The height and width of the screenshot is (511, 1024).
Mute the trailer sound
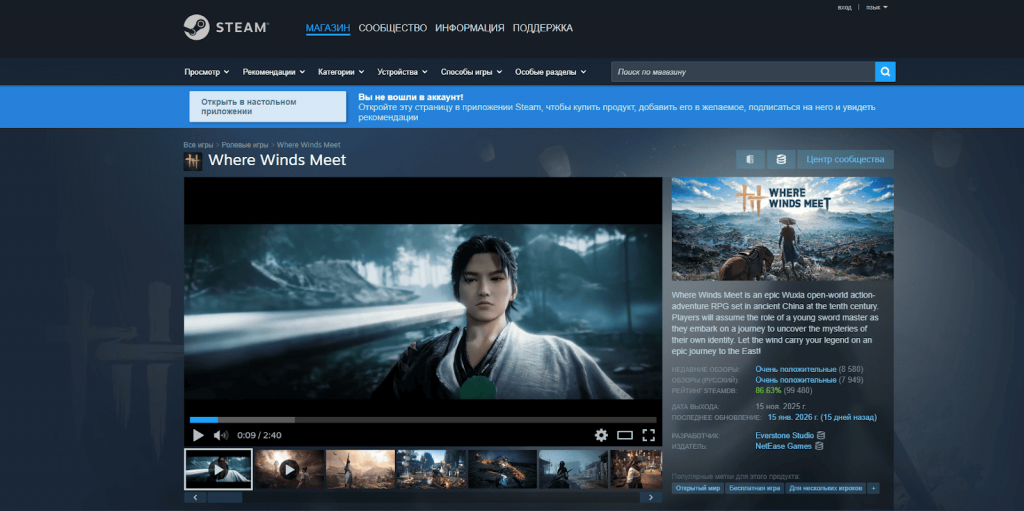point(221,435)
